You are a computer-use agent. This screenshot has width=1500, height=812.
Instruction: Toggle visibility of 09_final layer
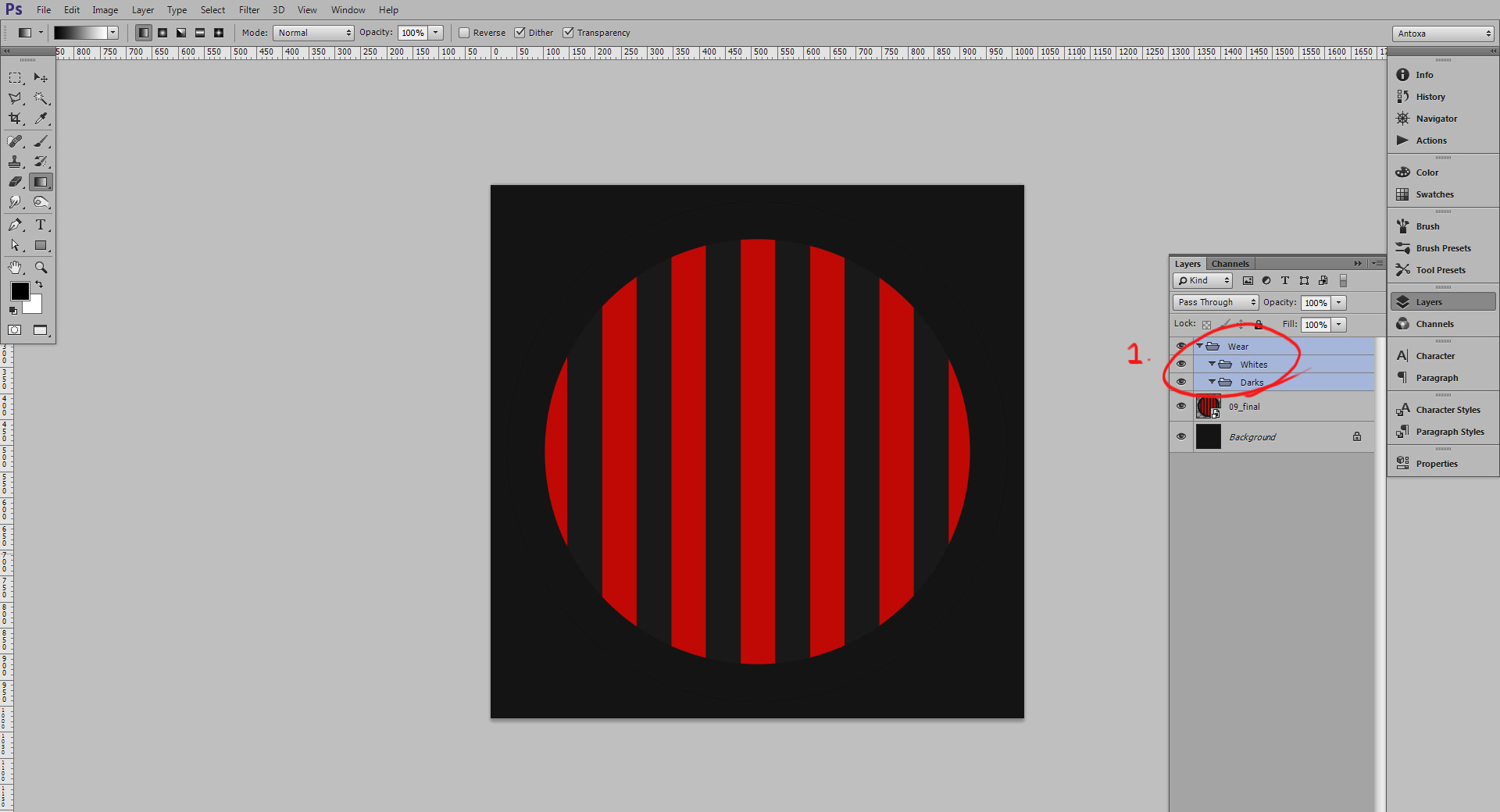click(x=1181, y=406)
